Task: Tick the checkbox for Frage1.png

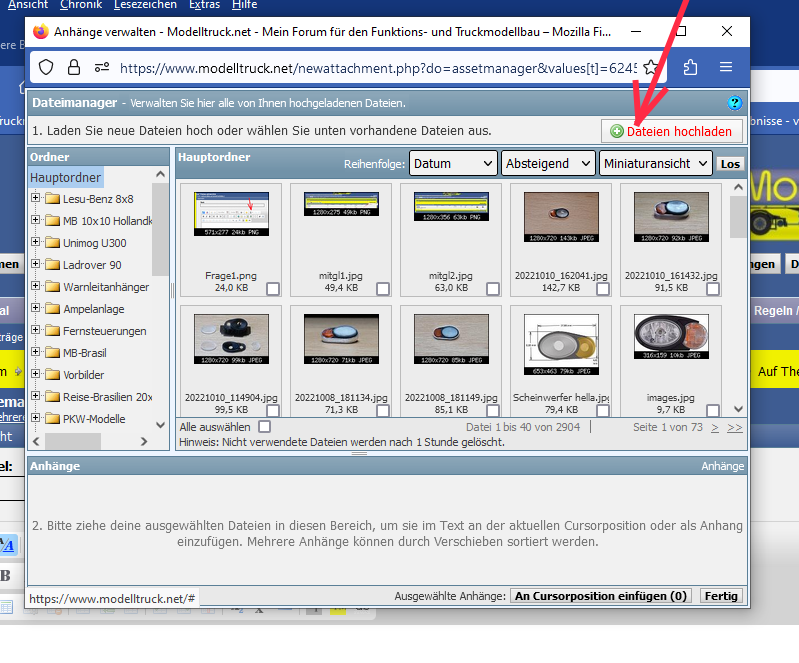Action: click(x=273, y=289)
